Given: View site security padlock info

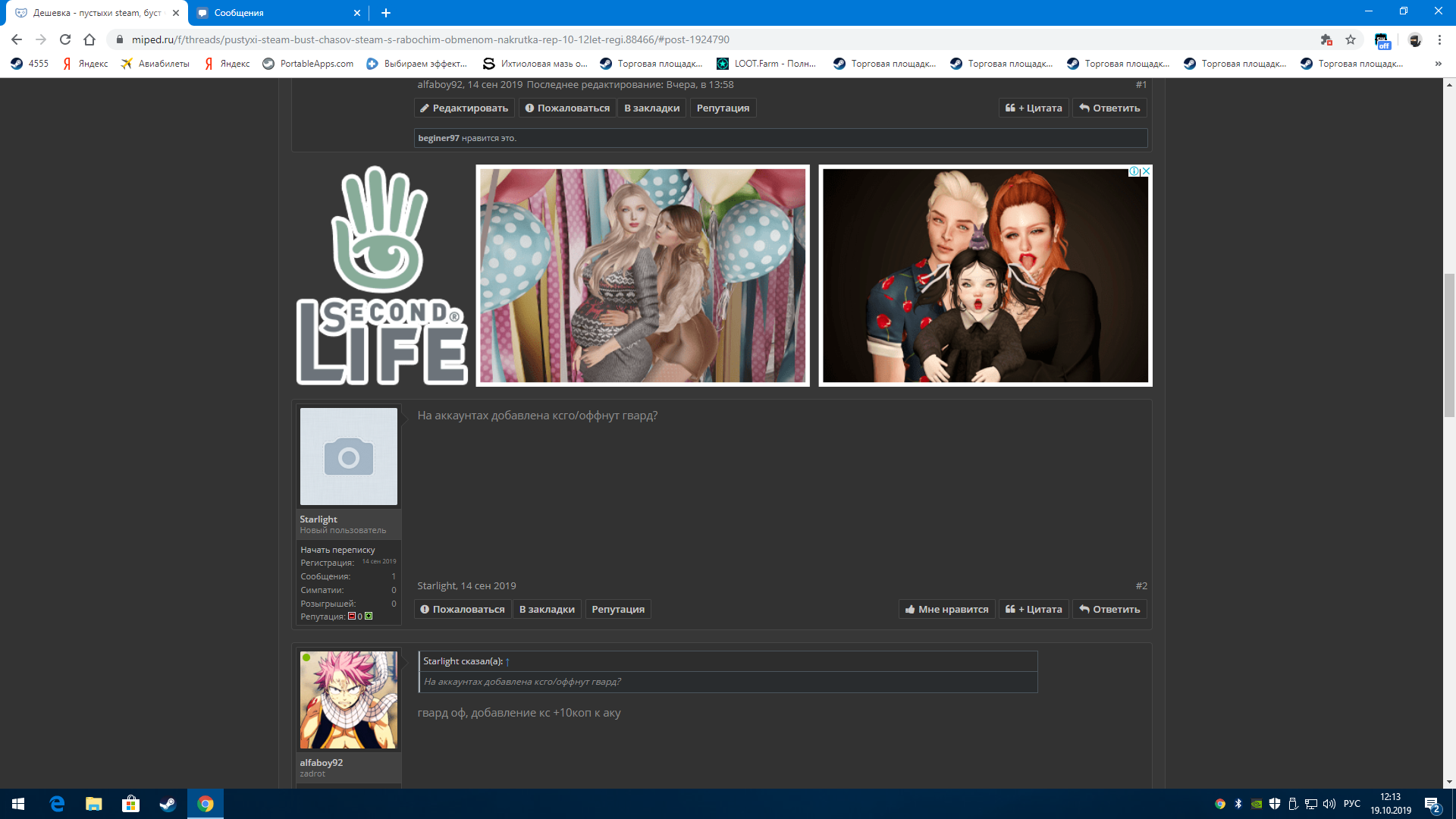Looking at the screenshot, I should click(x=119, y=39).
